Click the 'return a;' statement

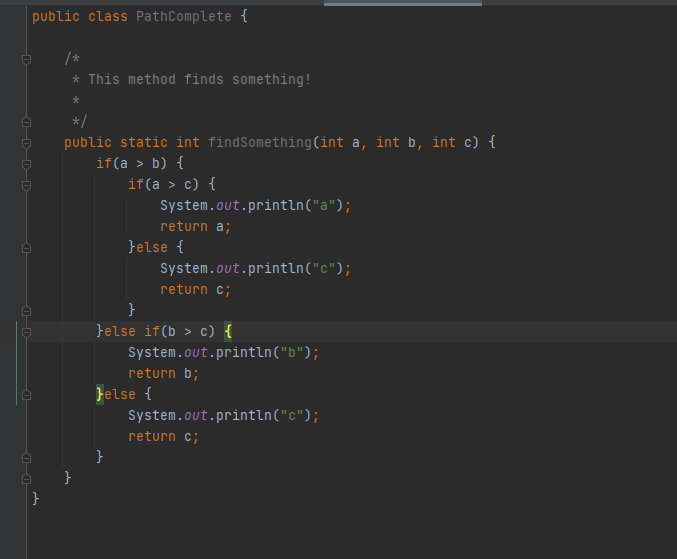coord(196,227)
